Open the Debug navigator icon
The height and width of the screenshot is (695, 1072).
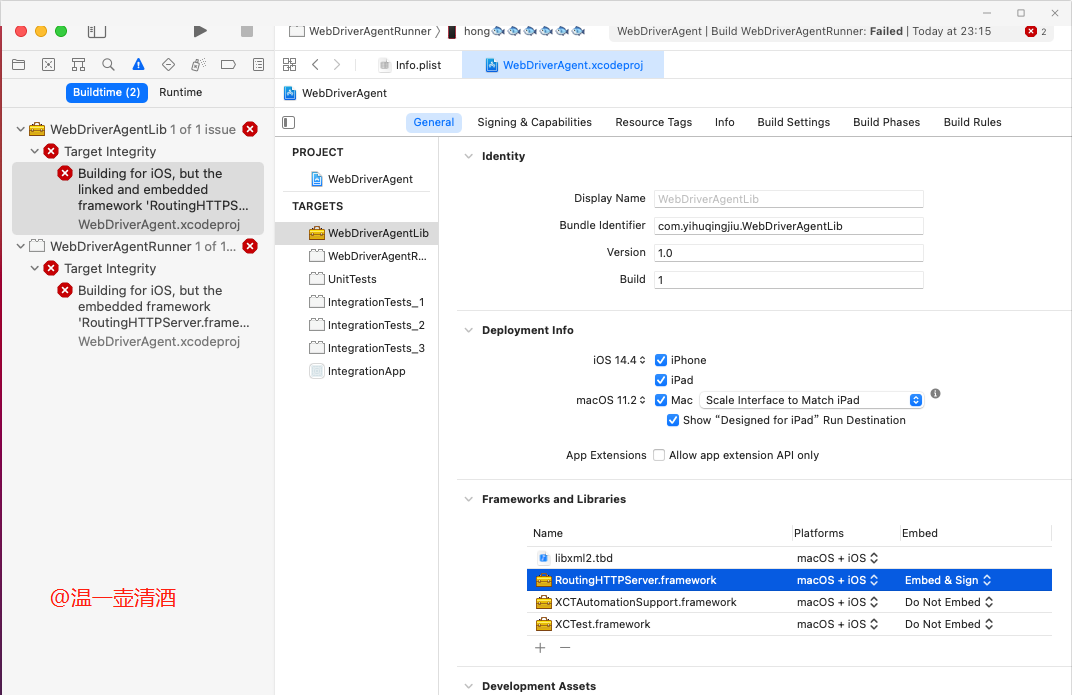[x=198, y=65]
